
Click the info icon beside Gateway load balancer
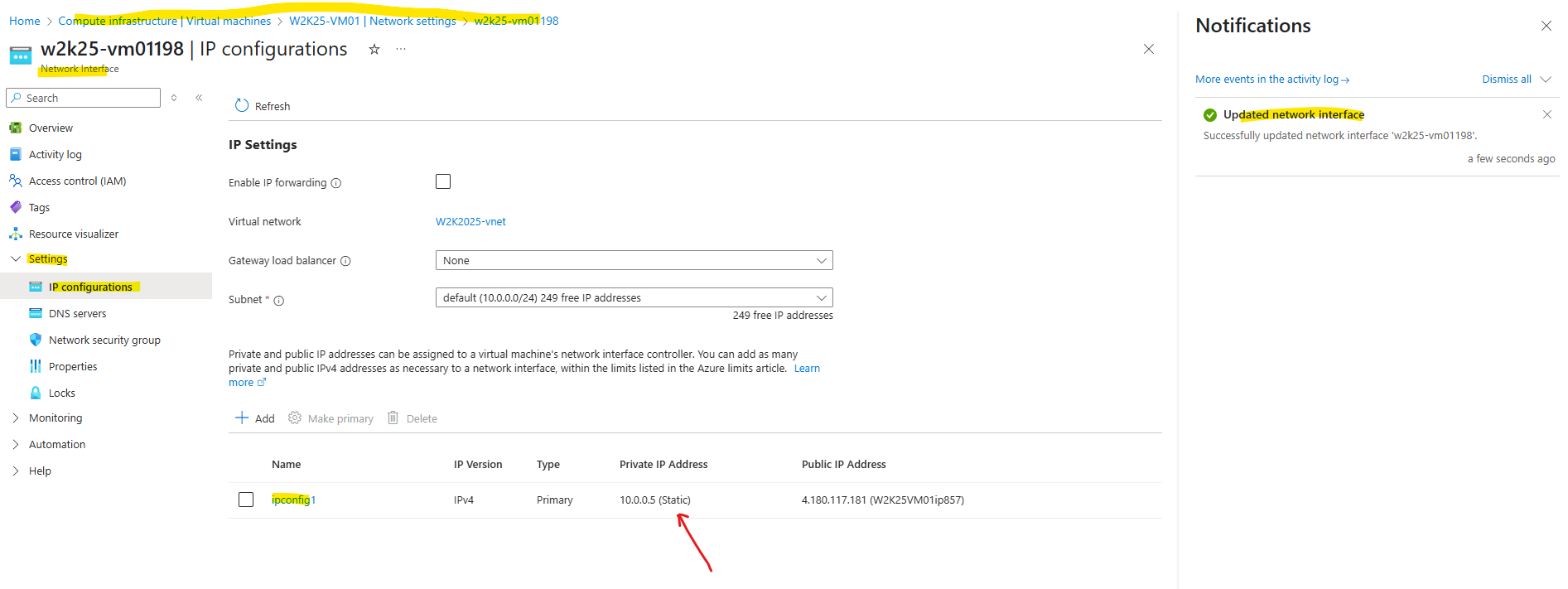(x=345, y=261)
